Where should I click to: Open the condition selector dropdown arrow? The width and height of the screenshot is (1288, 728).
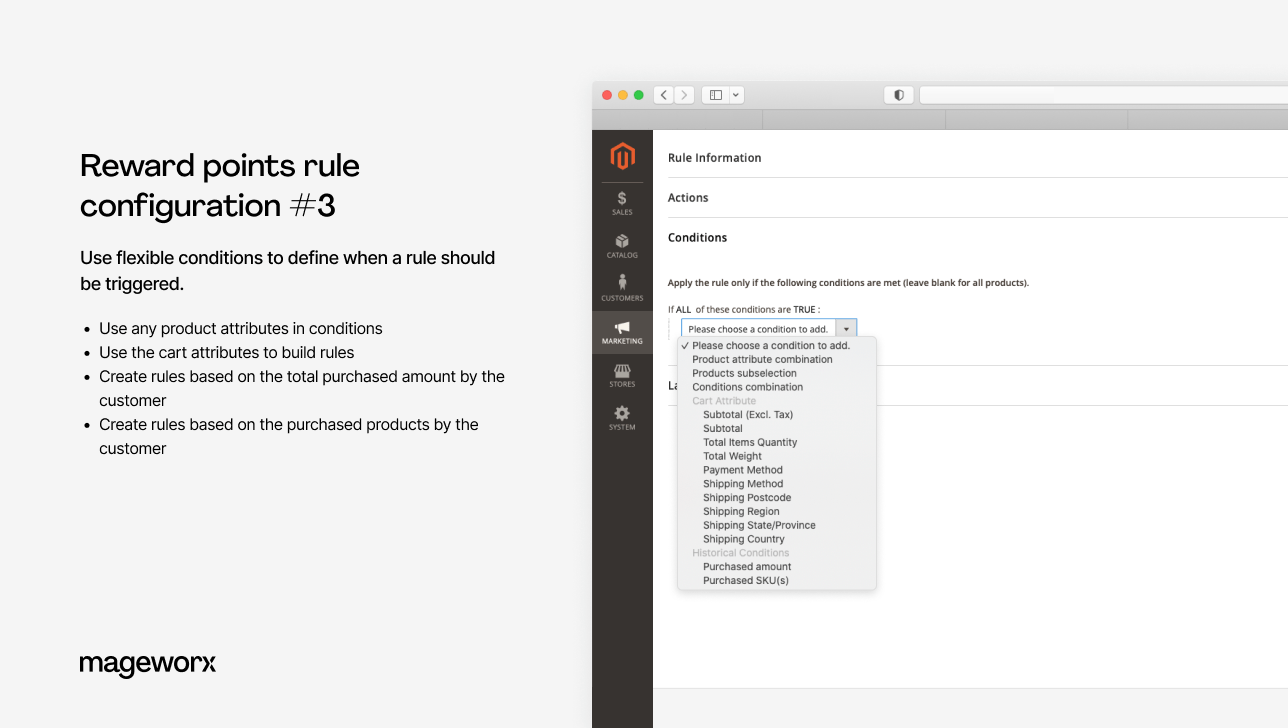845,327
